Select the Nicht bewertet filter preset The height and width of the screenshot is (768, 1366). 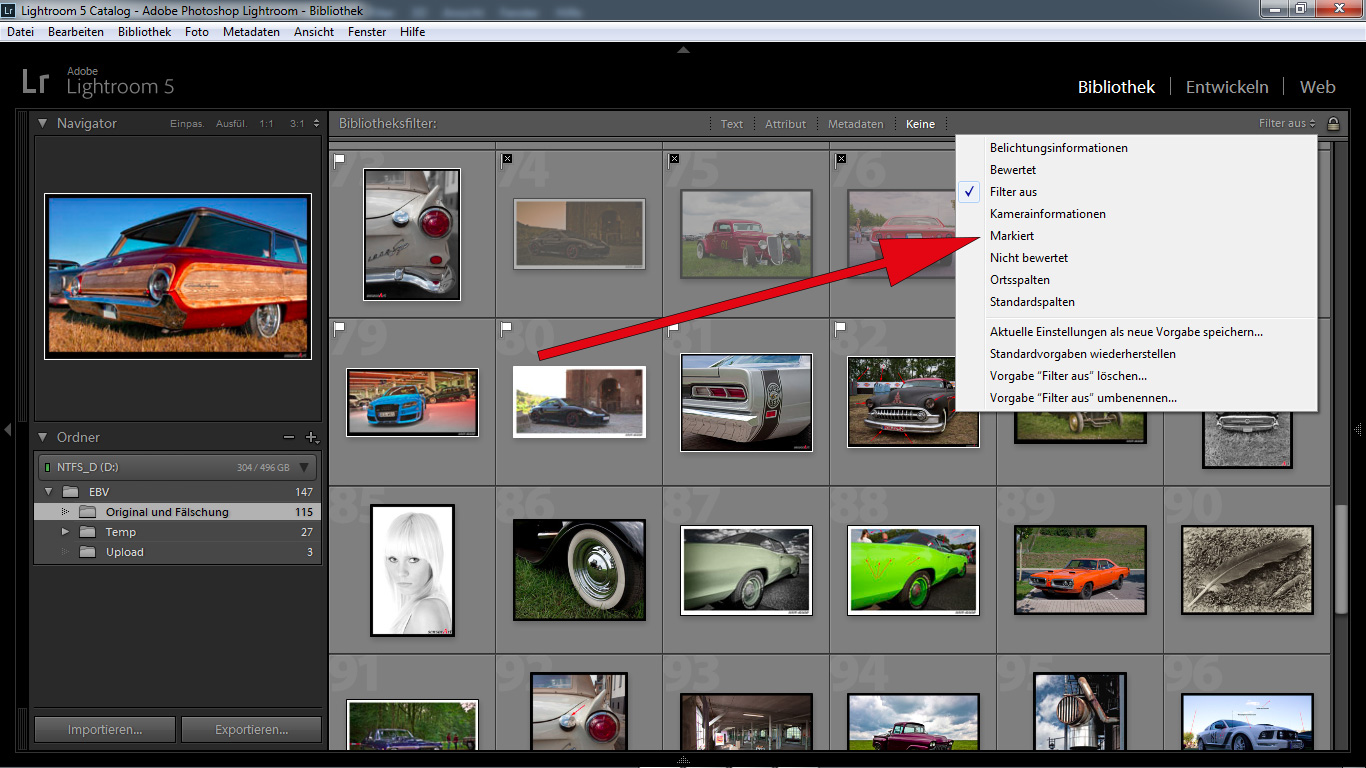pyautogui.click(x=1135, y=258)
